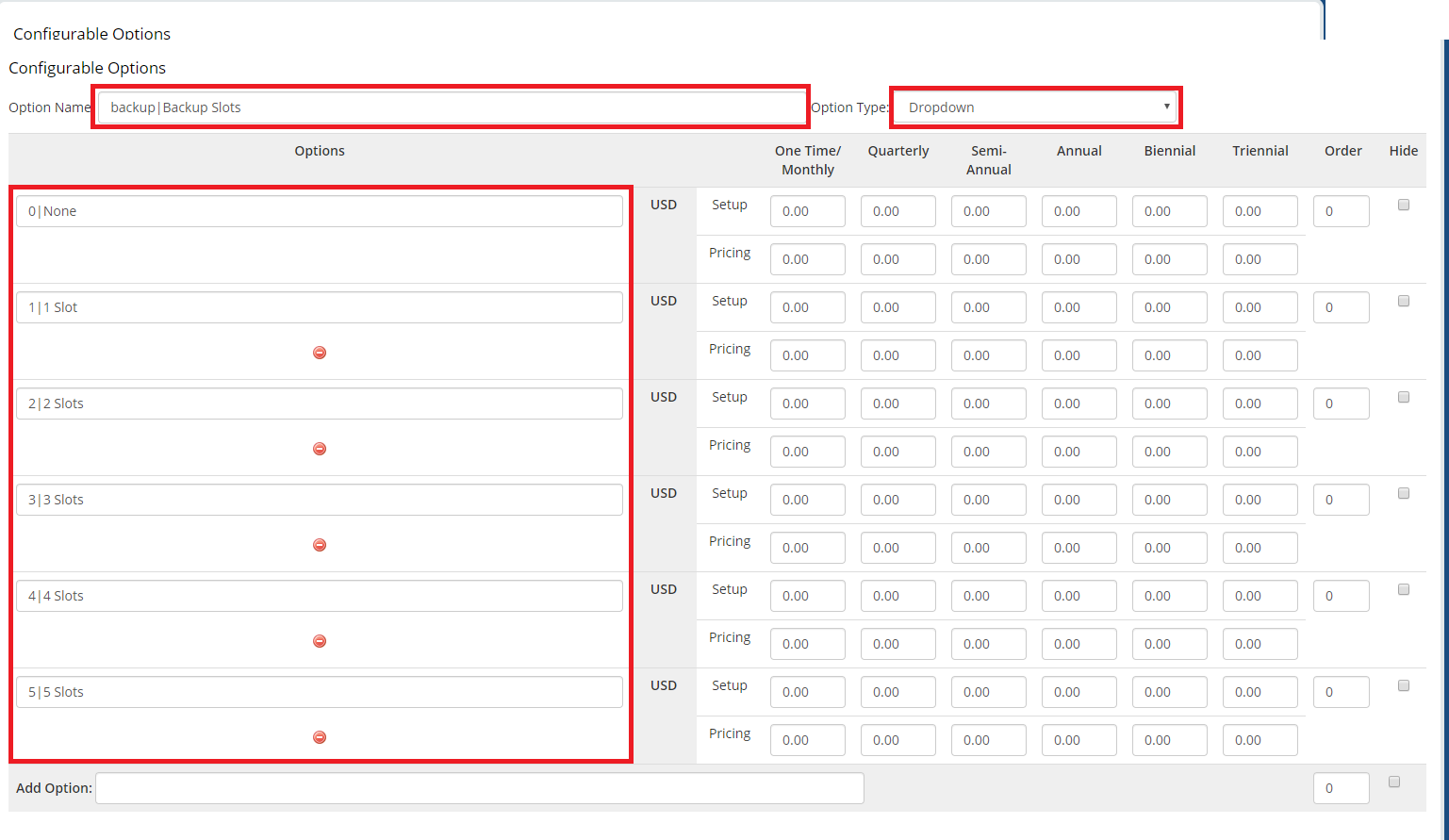
Task: Click Semi-Annual Setup field for '2|2 Slots'
Action: click(x=989, y=404)
